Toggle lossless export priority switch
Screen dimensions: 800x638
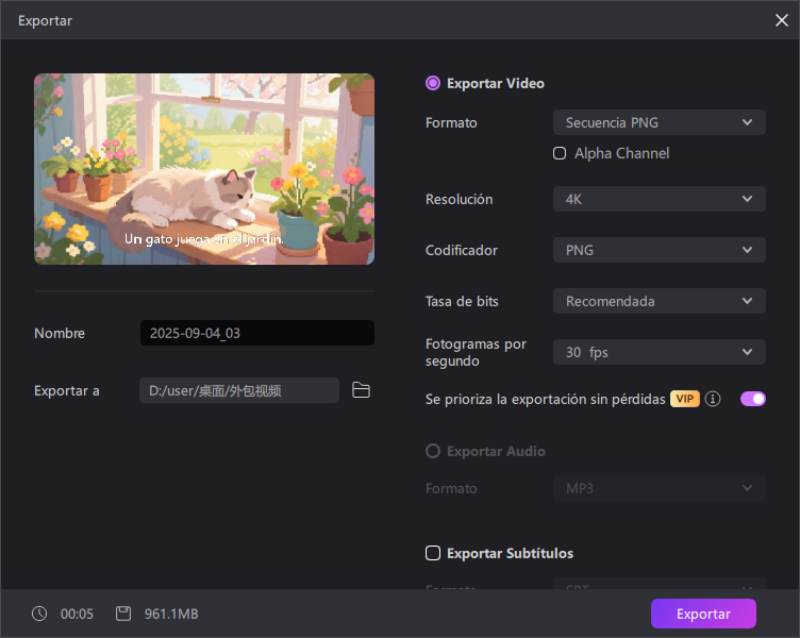pyautogui.click(x=752, y=399)
